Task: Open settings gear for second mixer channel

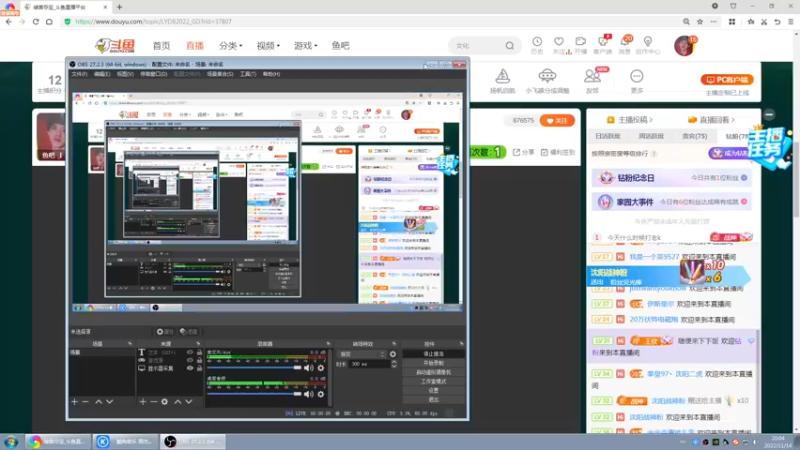Action: tap(321, 394)
